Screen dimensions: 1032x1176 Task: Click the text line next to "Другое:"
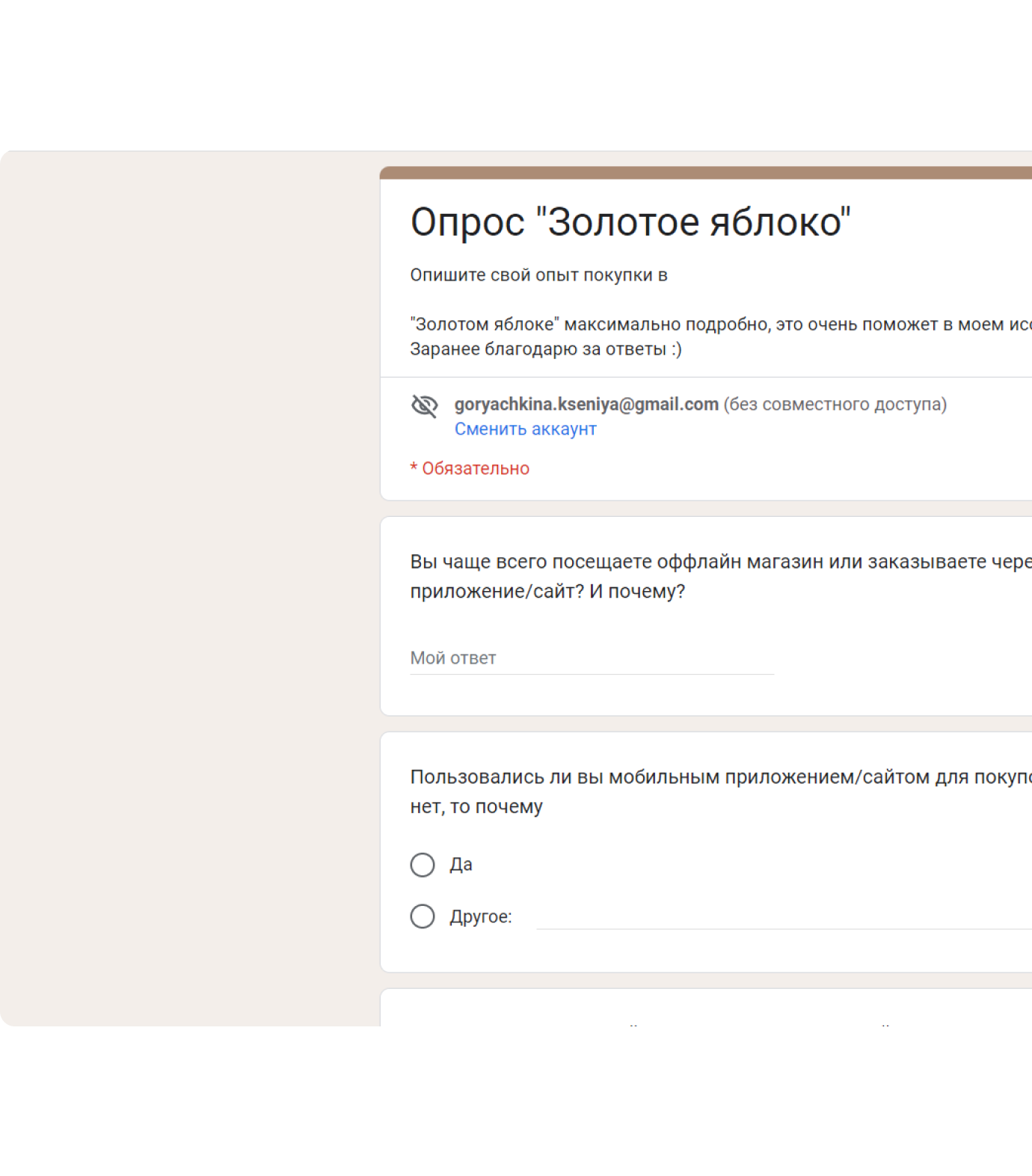pyautogui.click(x=784, y=916)
